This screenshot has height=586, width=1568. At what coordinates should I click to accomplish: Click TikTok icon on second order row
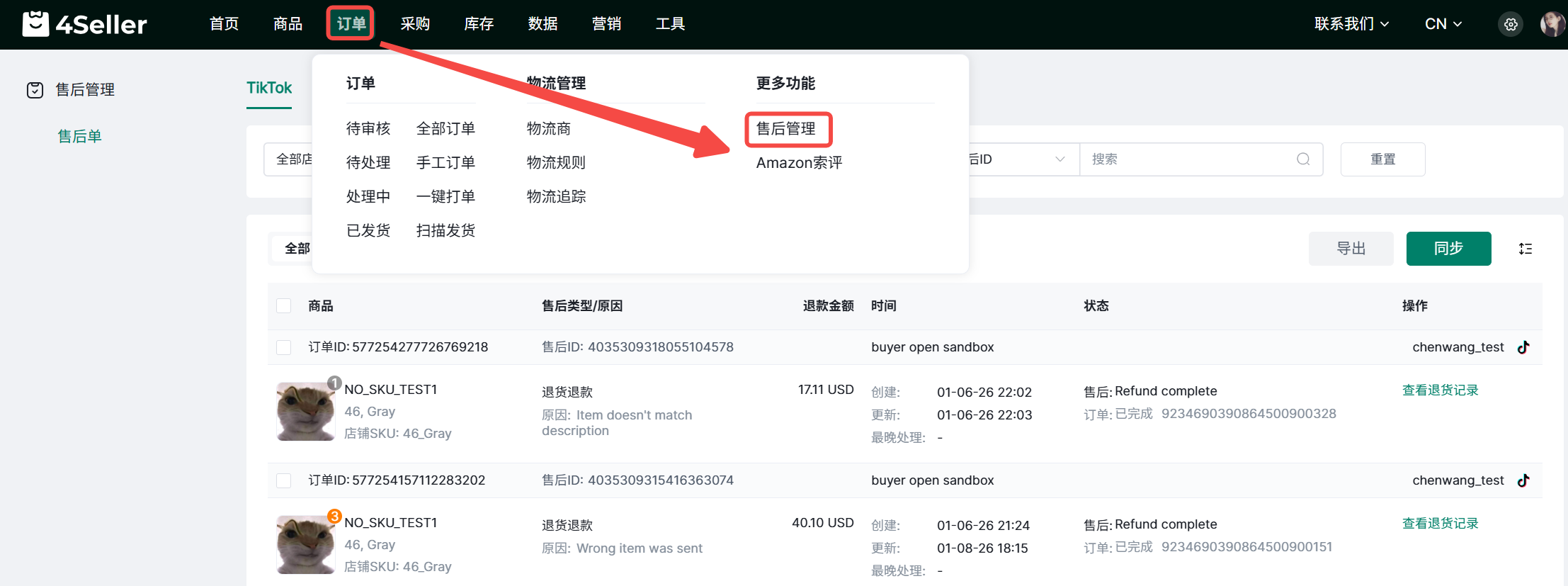pos(1523,480)
